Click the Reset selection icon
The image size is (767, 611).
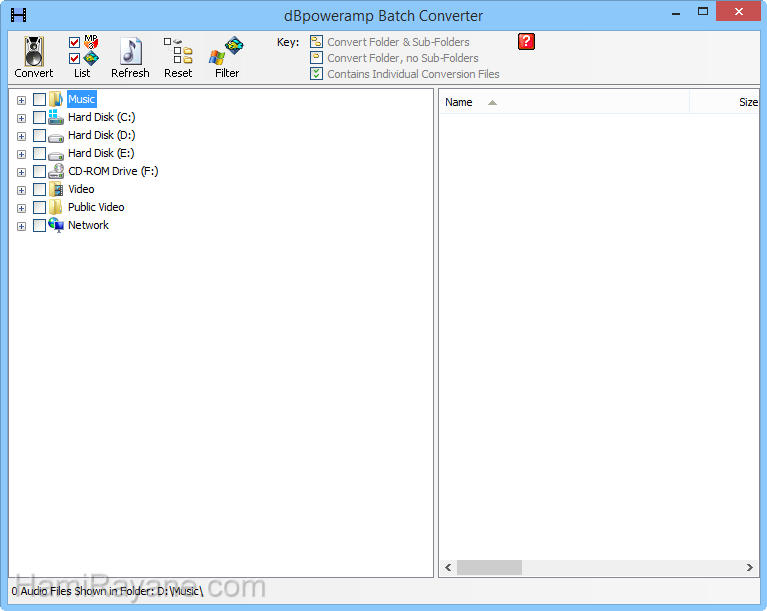tap(178, 51)
